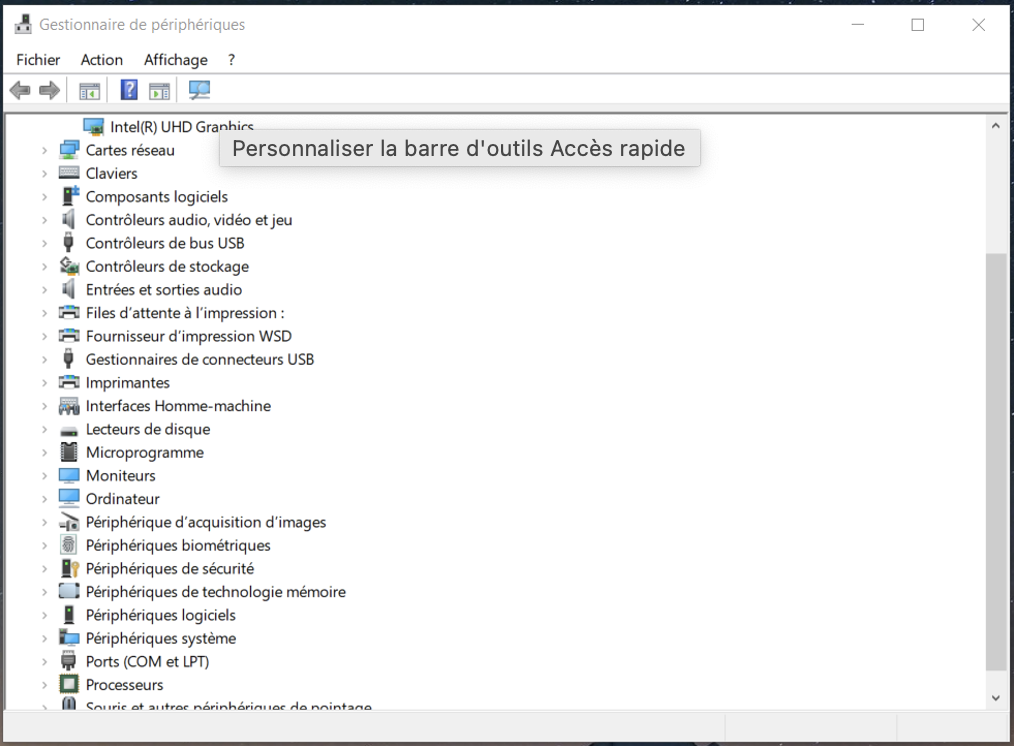
Task: Scan for hardware changes using monitor icon
Action: coord(200,91)
